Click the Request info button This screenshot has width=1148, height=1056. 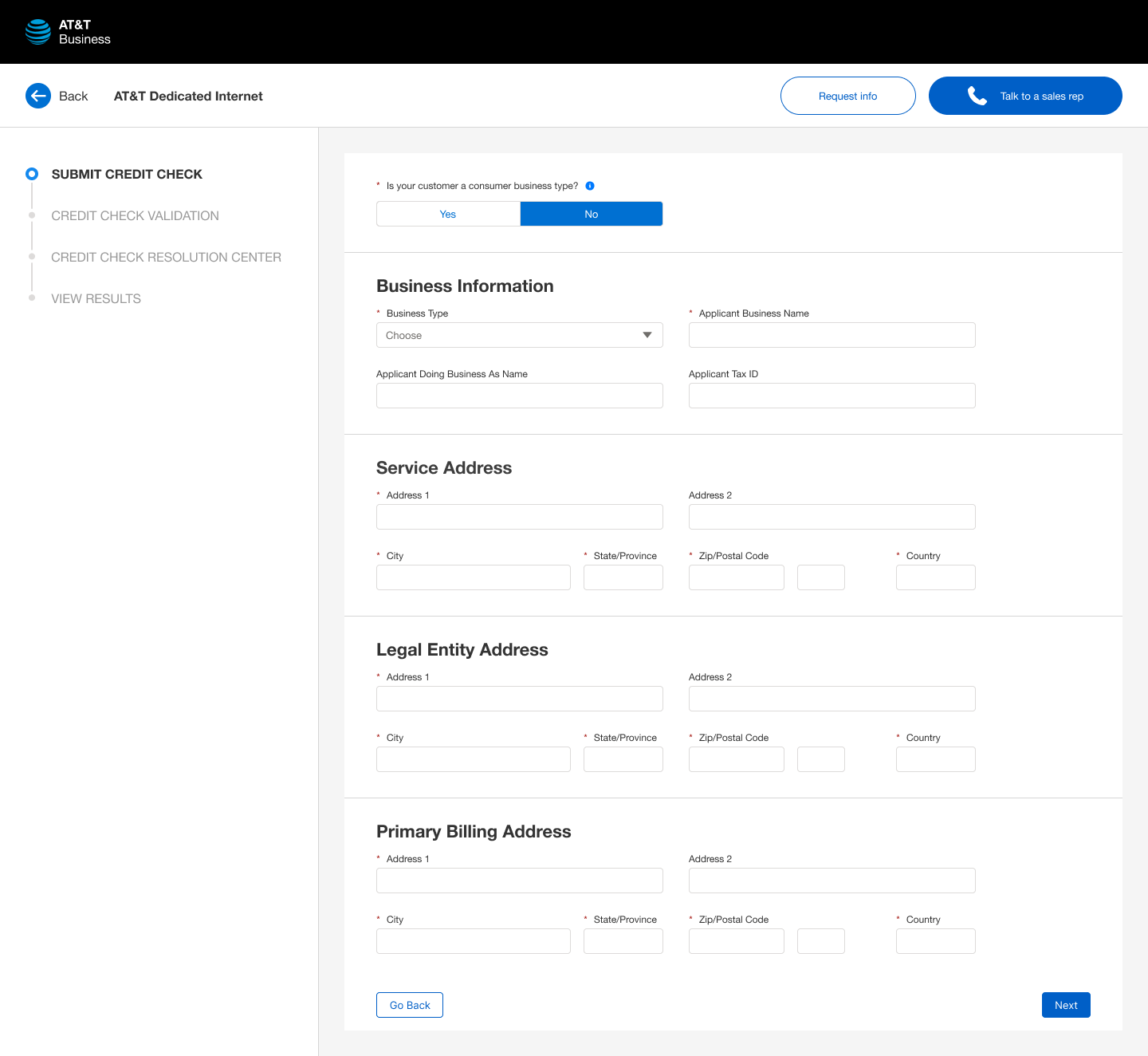click(x=848, y=96)
